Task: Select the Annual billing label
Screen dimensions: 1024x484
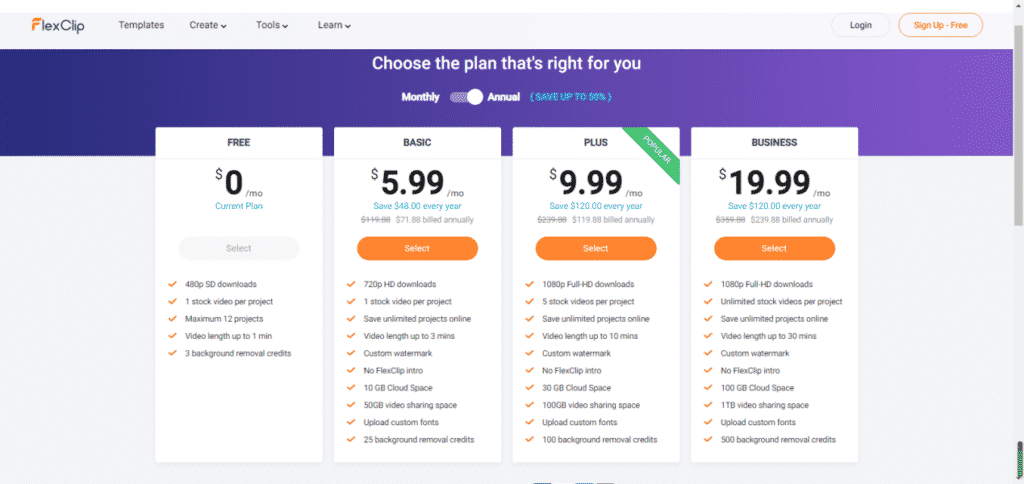Action: coord(504,97)
